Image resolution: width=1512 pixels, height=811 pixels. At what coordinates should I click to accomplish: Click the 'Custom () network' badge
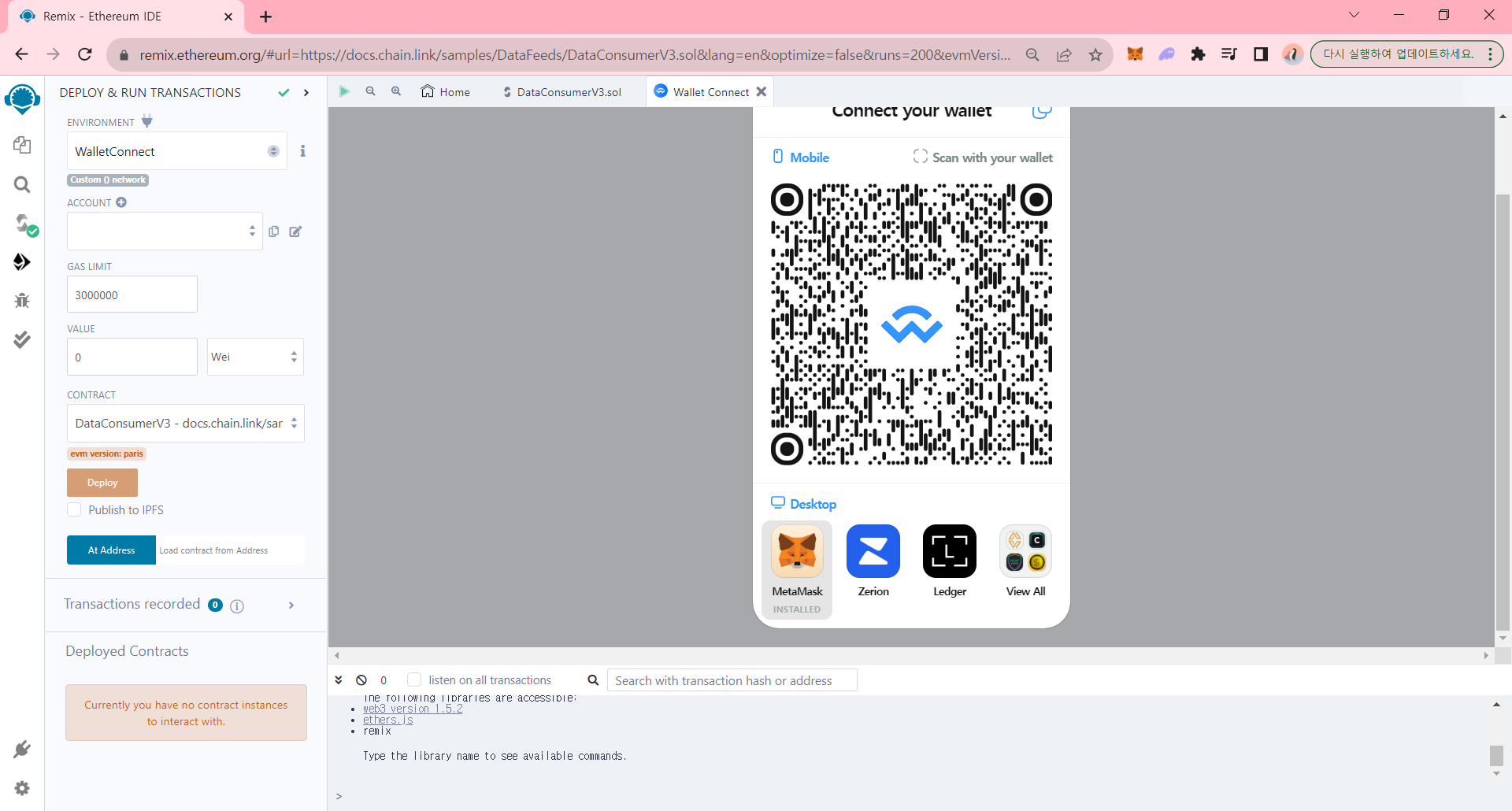click(108, 180)
